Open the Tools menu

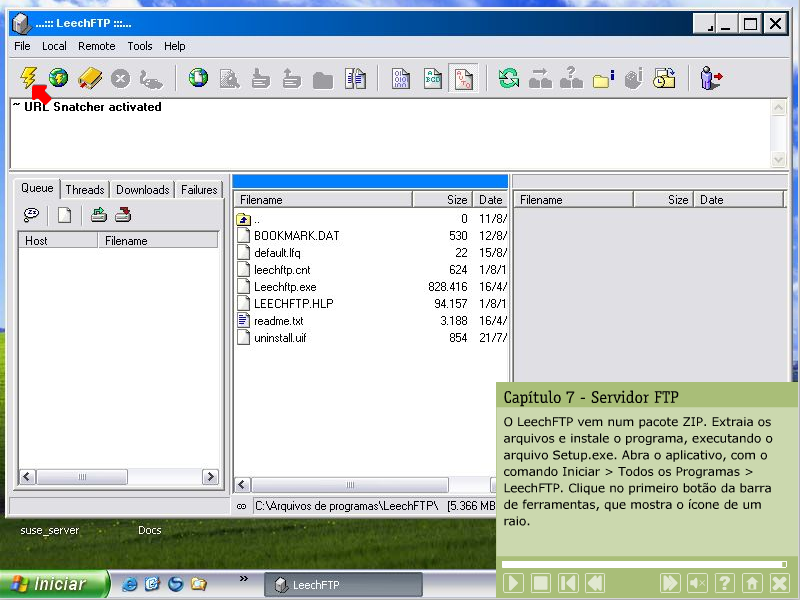pos(140,46)
